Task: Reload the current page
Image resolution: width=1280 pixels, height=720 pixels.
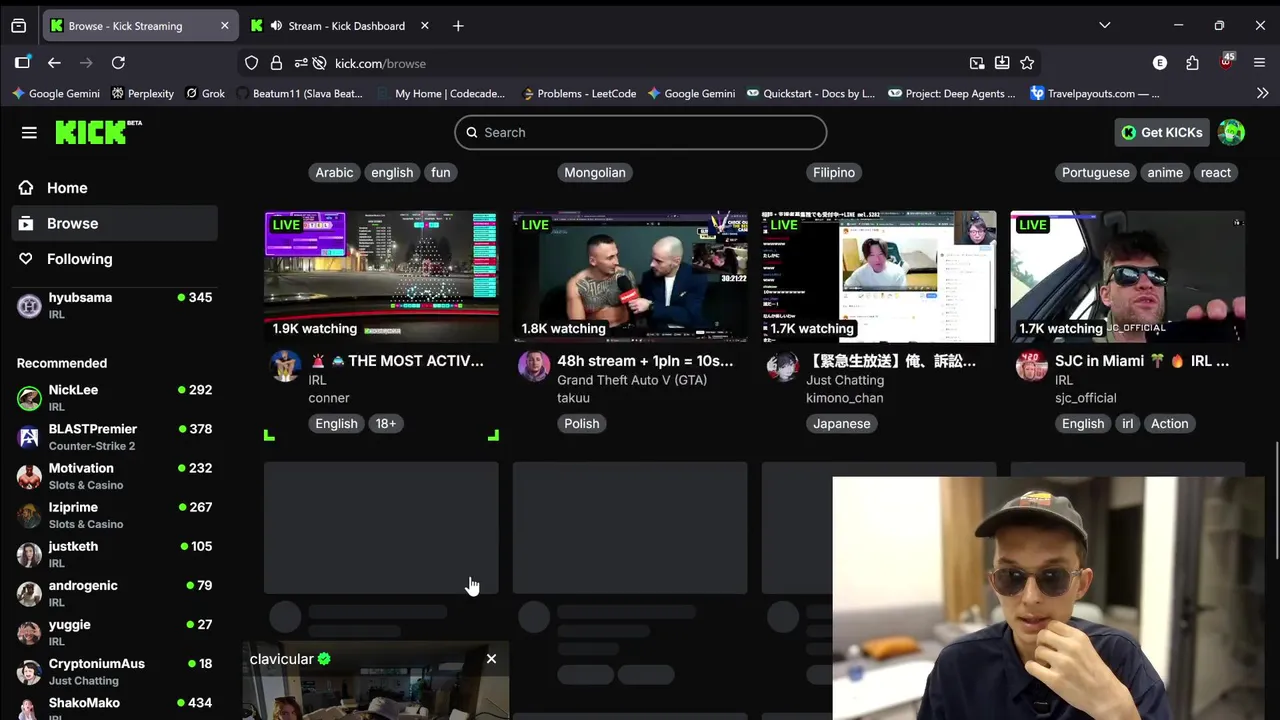Action: [x=118, y=63]
